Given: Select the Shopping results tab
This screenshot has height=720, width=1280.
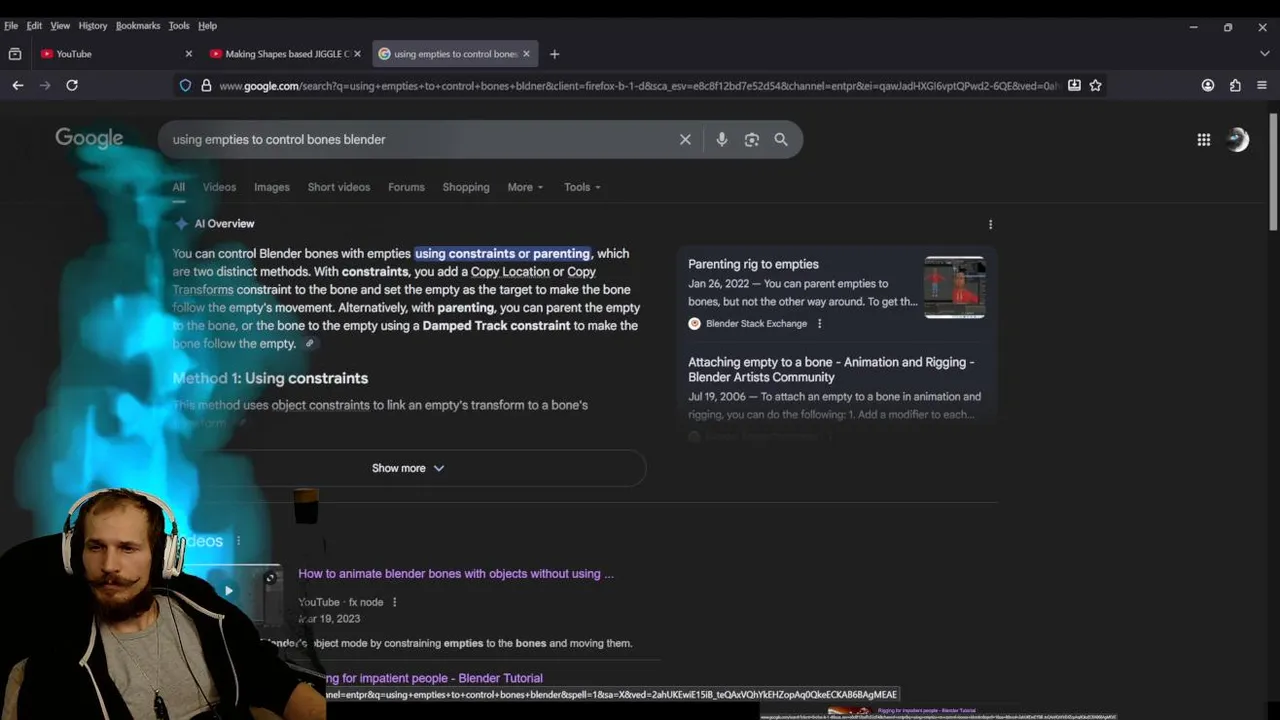Looking at the screenshot, I should [466, 187].
